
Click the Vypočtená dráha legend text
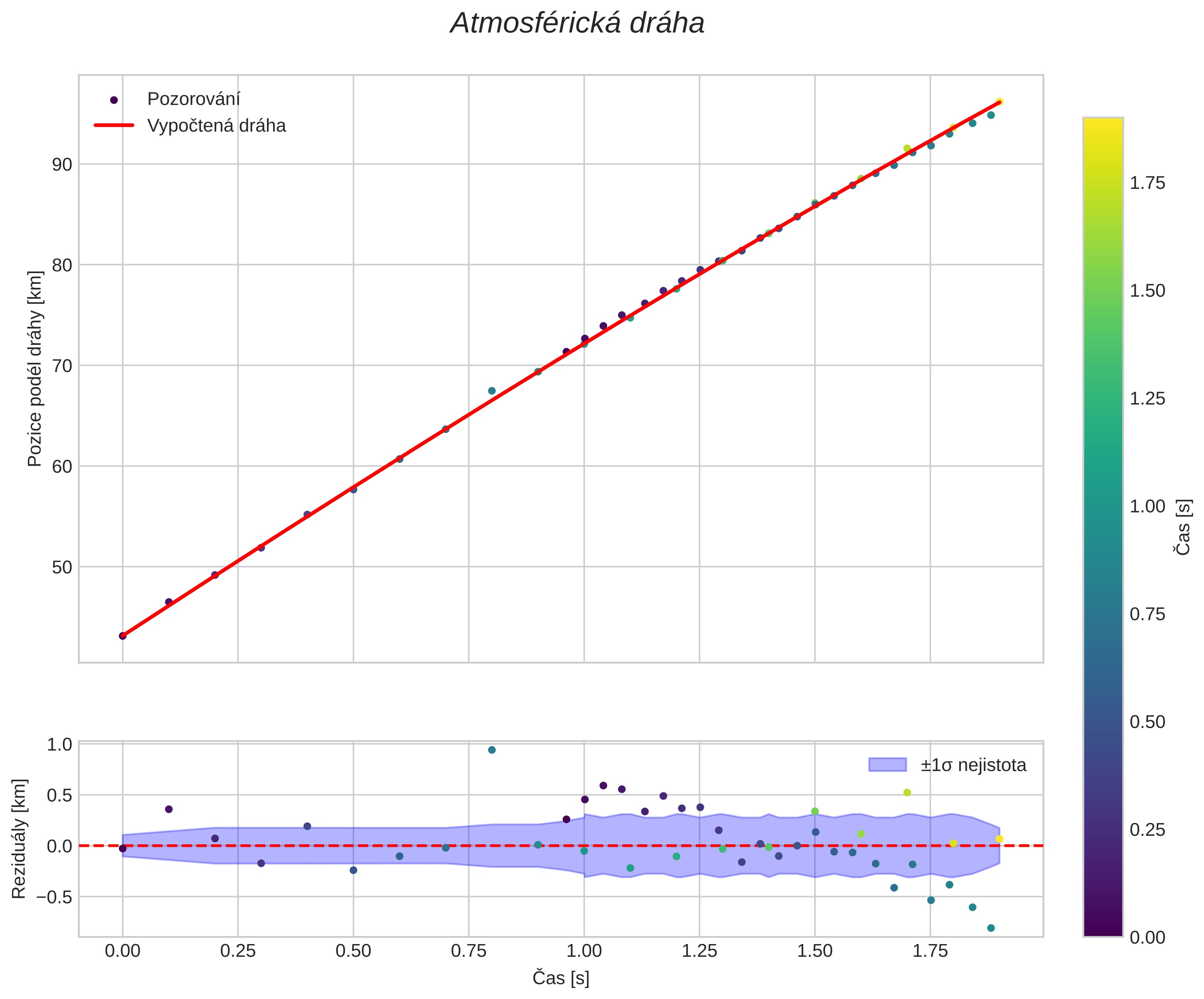point(216,125)
